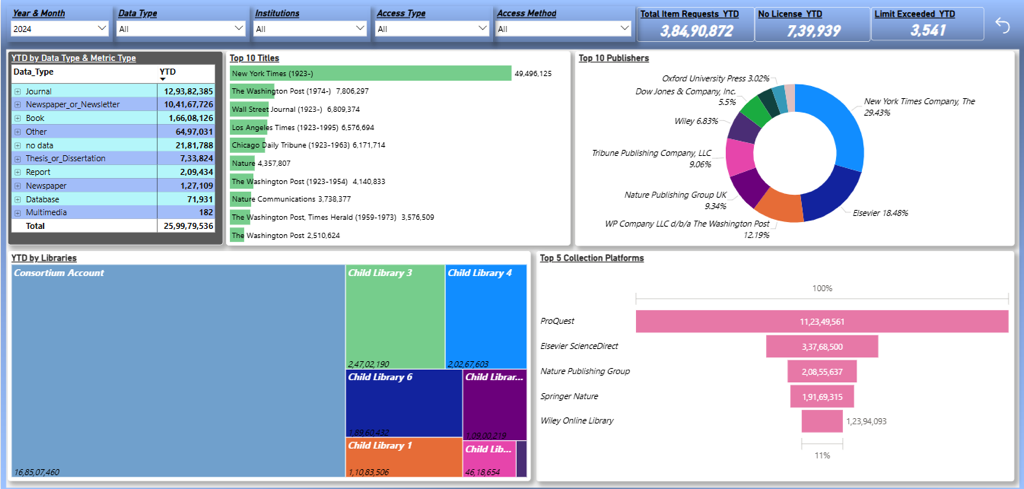1024x489 pixels.
Task: Click the Oxford University Press 3.02% label
Action: (x=716, y=78)
